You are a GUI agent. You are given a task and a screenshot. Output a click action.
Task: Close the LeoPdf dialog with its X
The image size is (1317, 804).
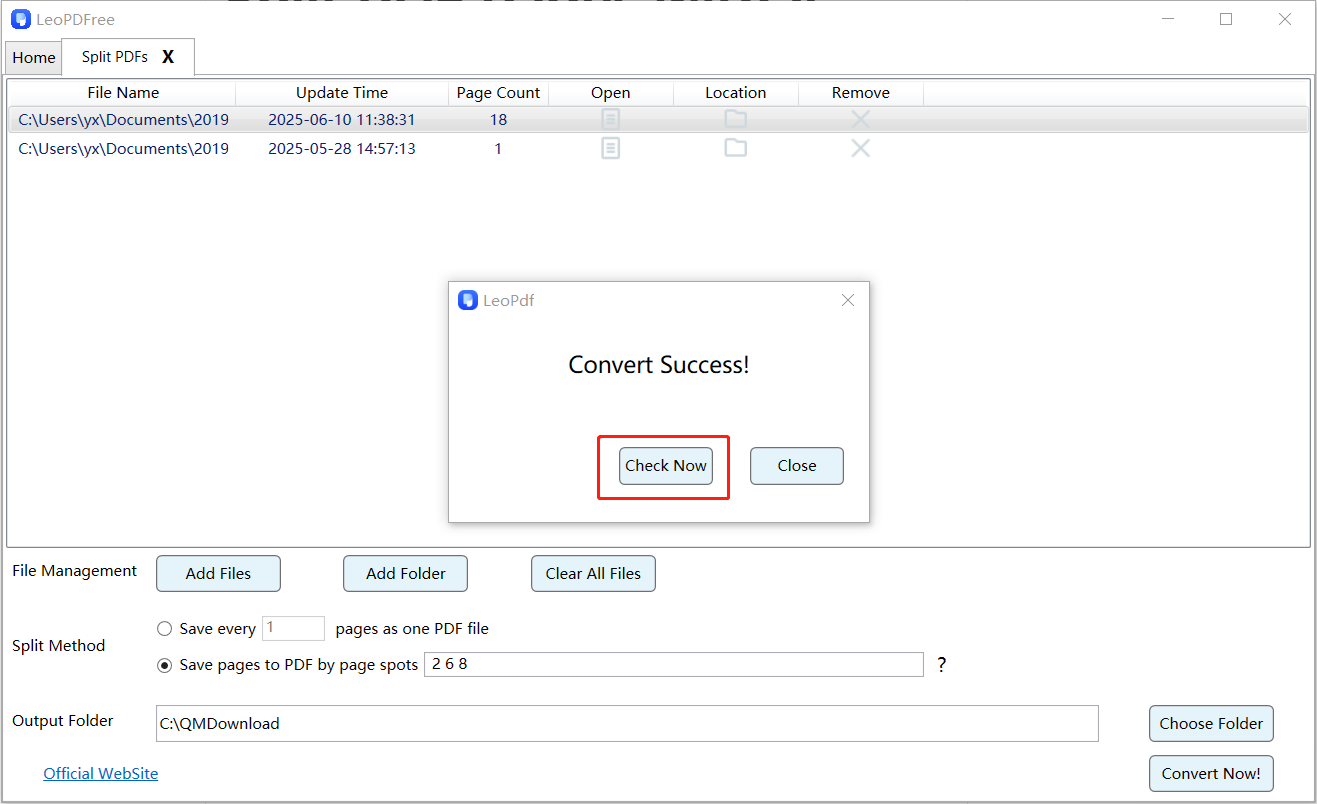[x=848, y=300]
